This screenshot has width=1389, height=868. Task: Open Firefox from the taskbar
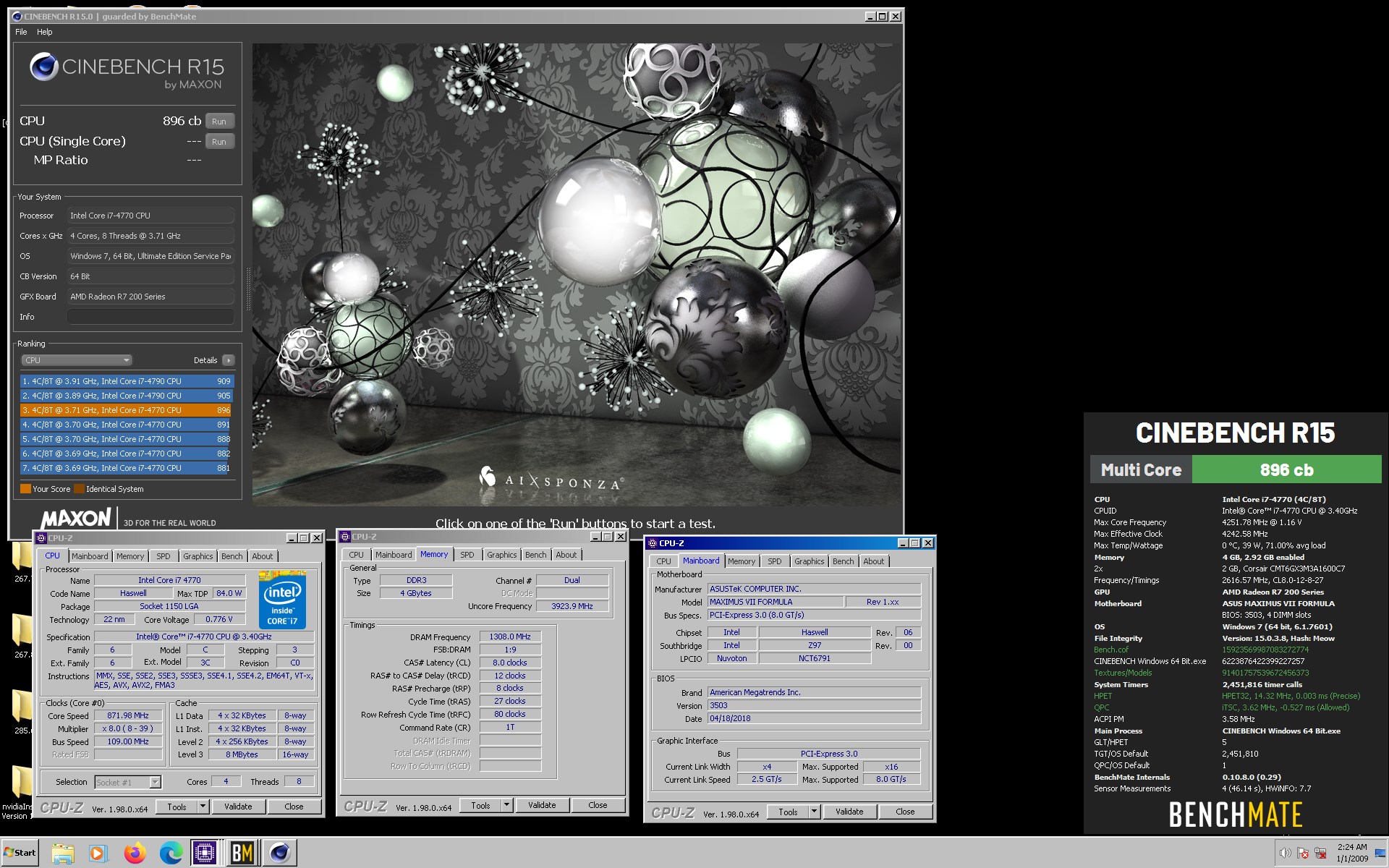[x=135, y=854]
